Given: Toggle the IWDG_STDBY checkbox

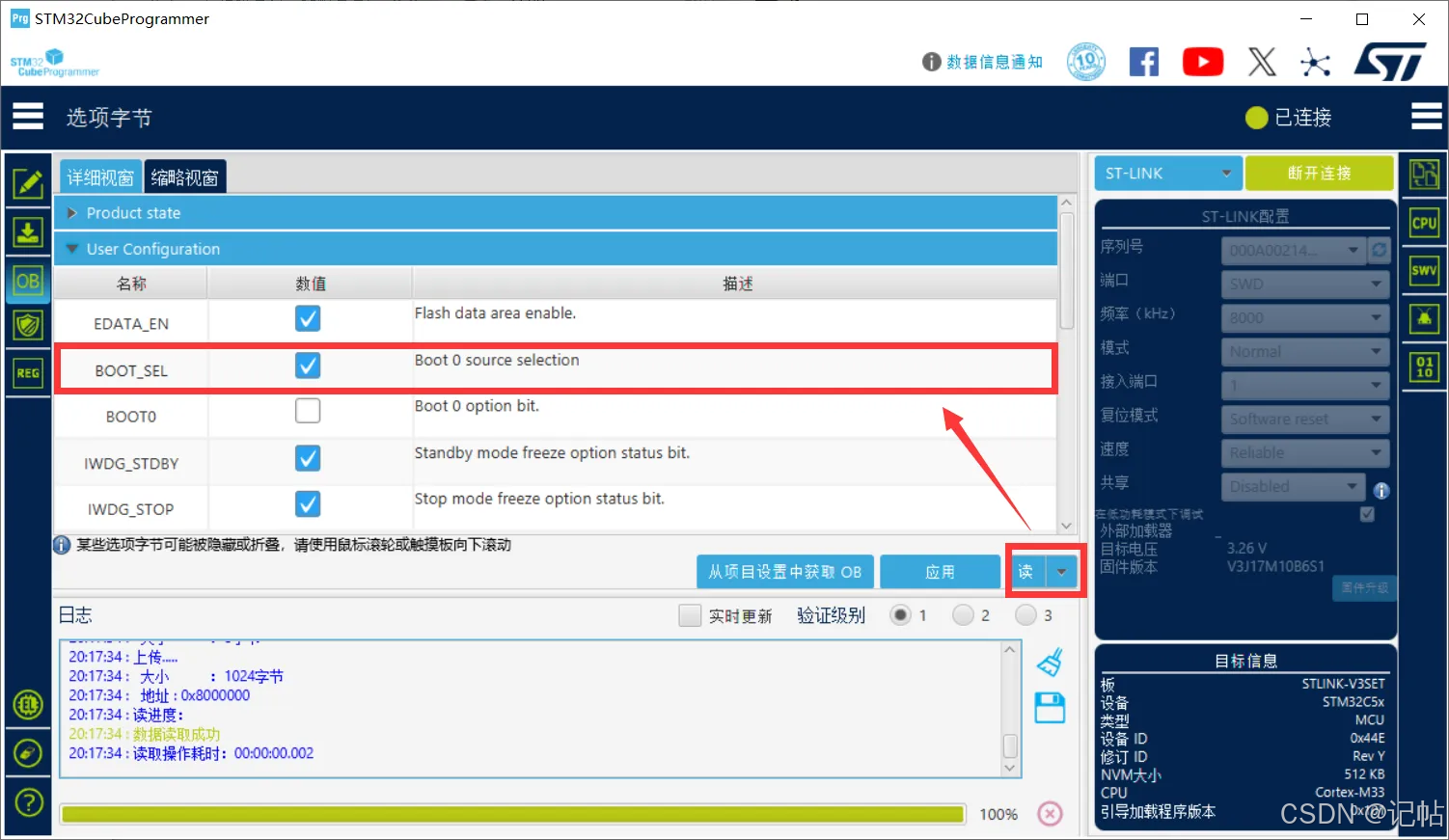Looking at the screenshot, I should 308,458.
